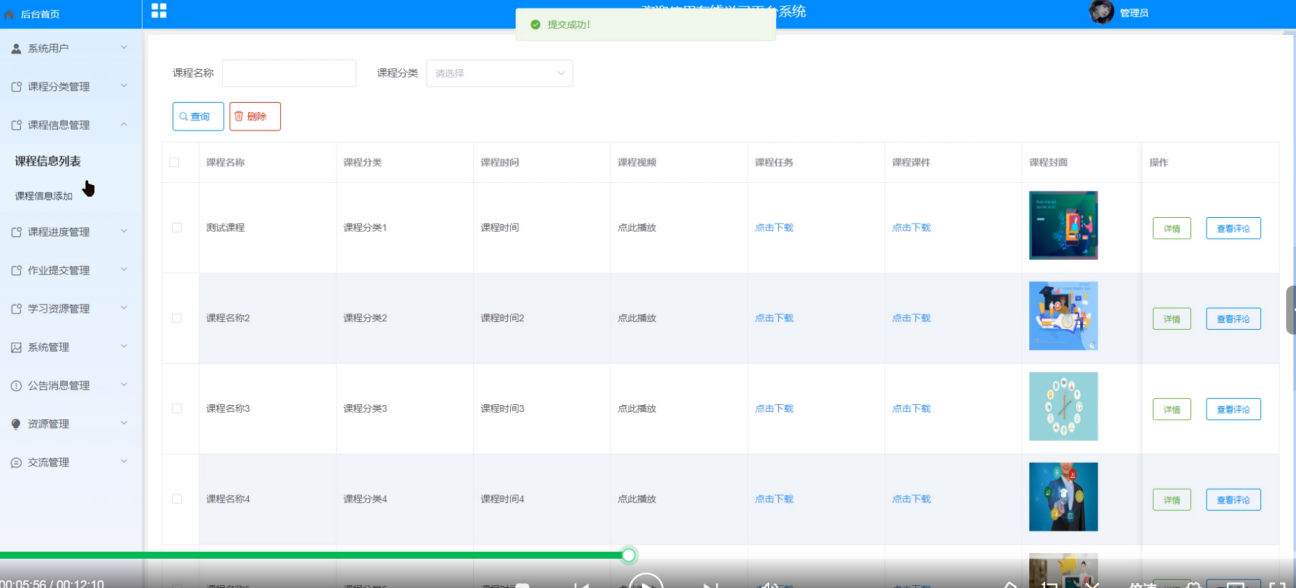Click 查看评论 for 课程名称4
The height and width of the screenshot is (588, 1296).
(x=1233, y=499)
